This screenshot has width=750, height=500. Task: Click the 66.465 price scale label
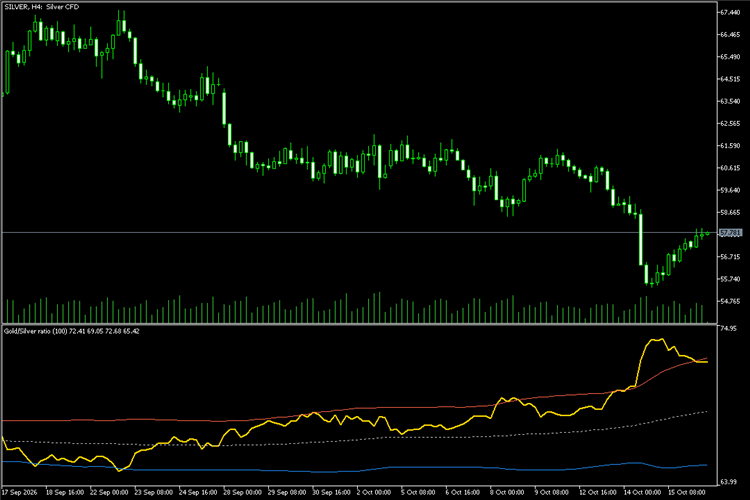click(730, 34)
